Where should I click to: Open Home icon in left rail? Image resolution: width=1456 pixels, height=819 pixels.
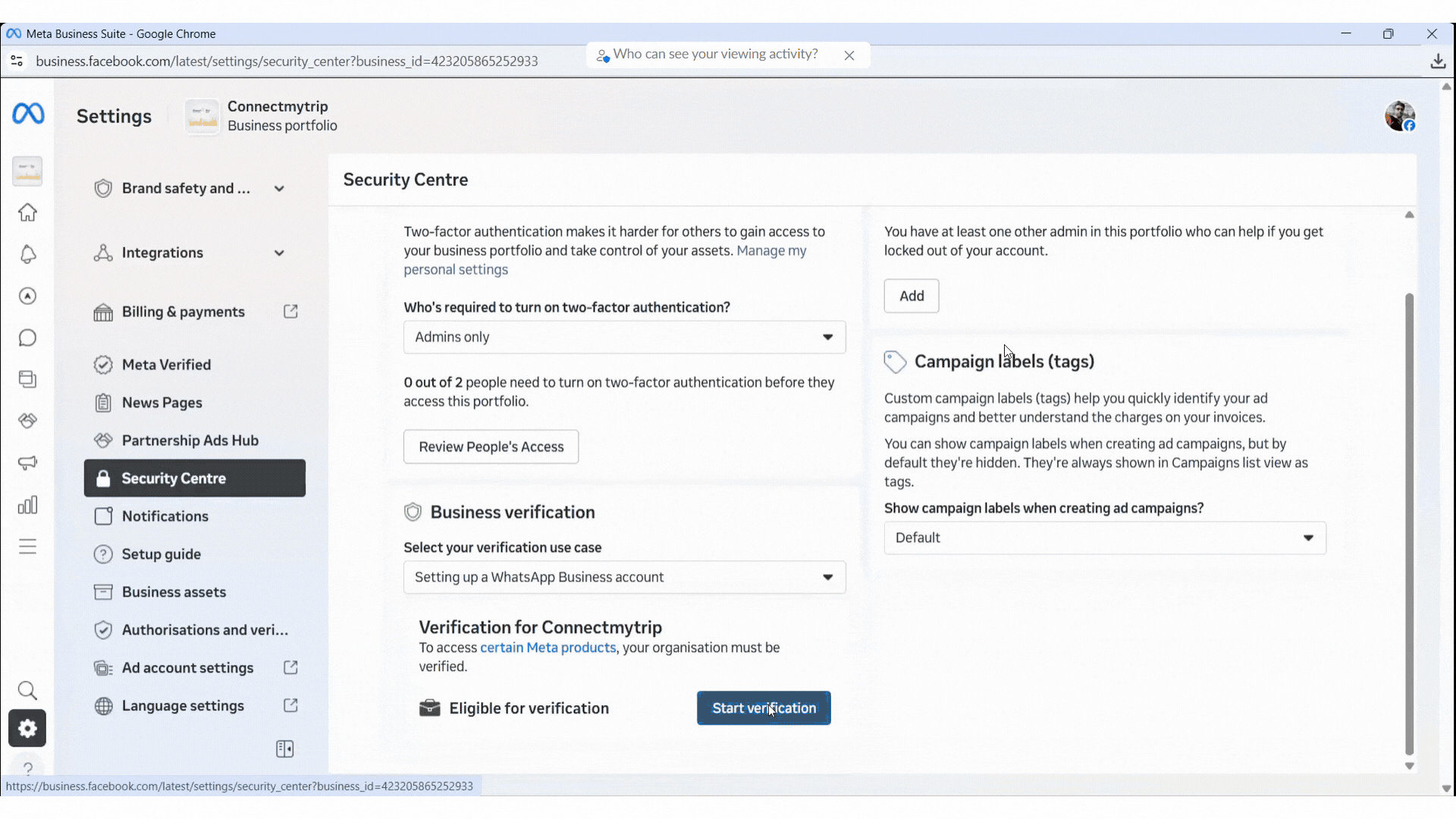tap(28, 213)
